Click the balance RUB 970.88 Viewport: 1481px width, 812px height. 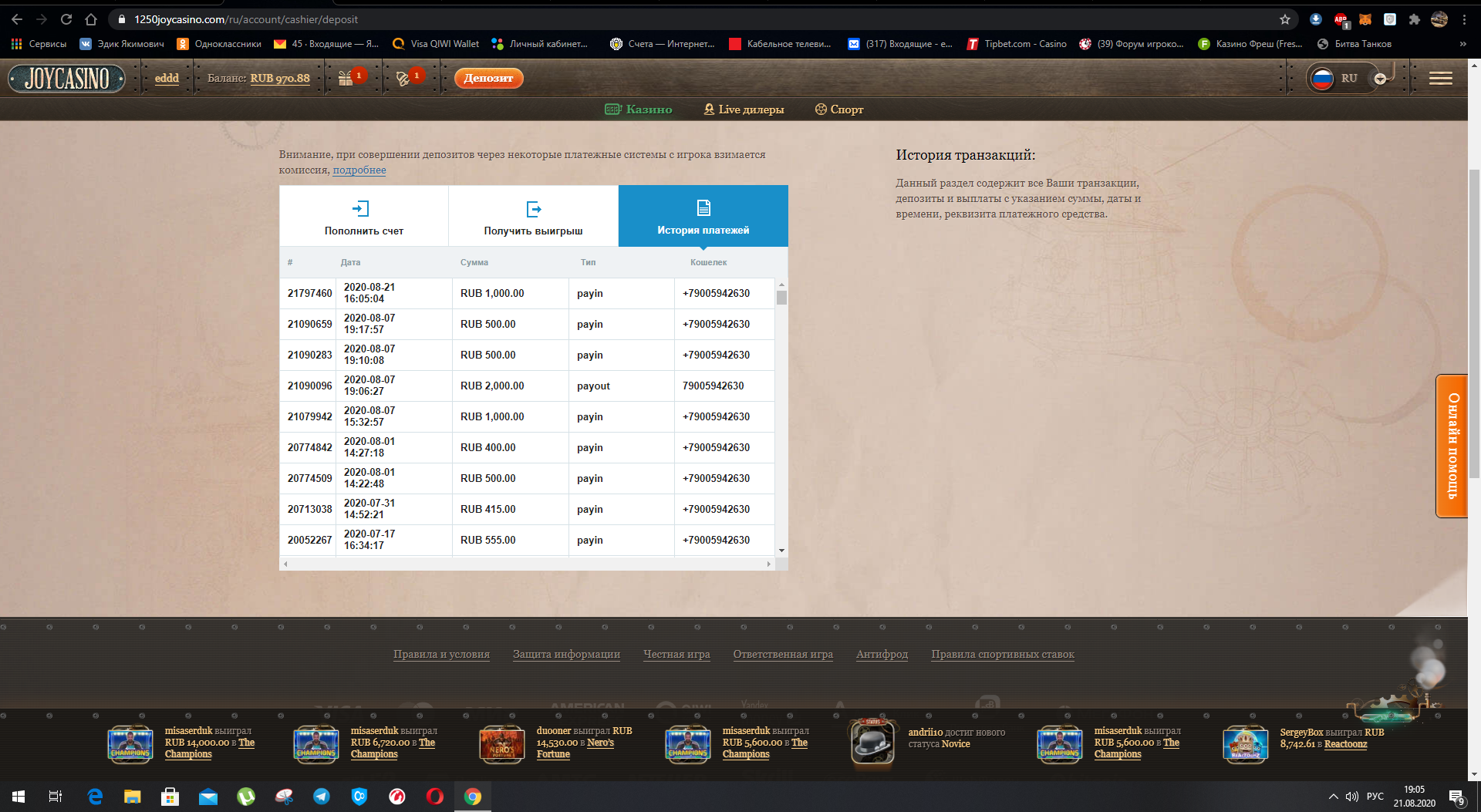pyautogui.click(x=280, y=78)
